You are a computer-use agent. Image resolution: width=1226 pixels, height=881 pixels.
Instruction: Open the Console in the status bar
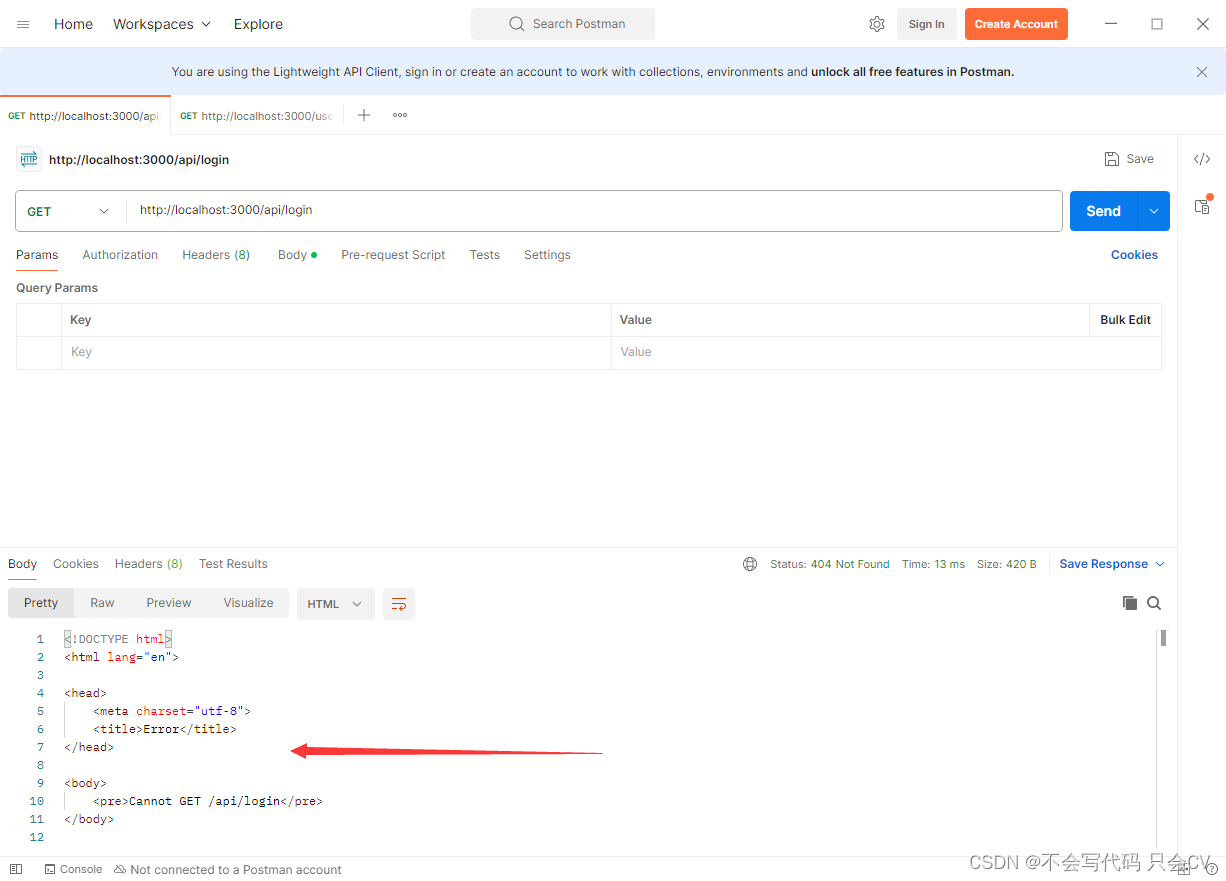click(x=73, y=869)
